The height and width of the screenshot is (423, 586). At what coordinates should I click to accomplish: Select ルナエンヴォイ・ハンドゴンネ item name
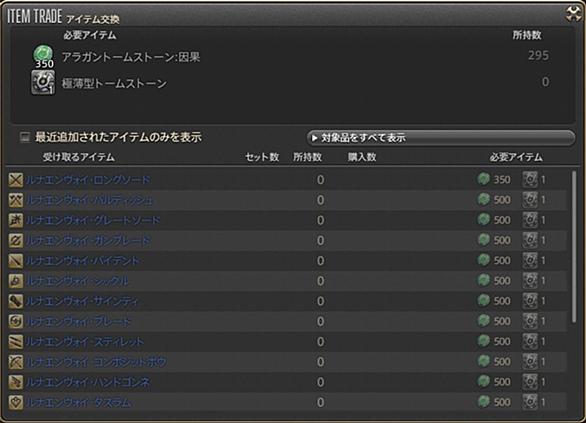tap(88, 382)
